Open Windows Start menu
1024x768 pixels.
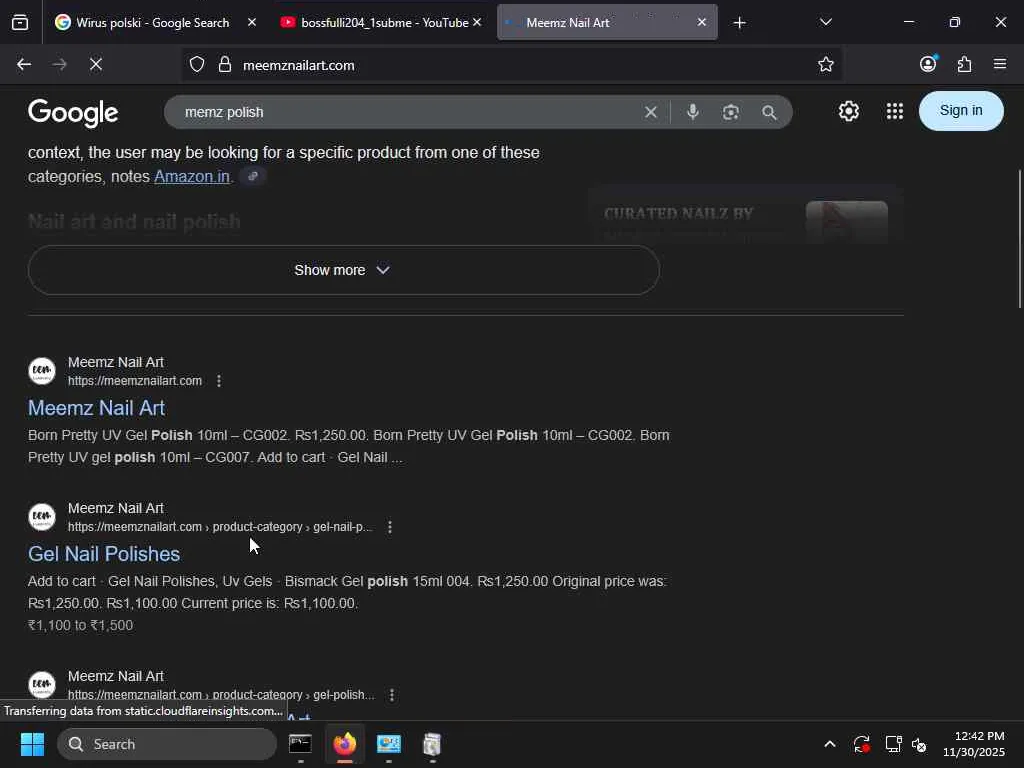(x=32, y=744)
